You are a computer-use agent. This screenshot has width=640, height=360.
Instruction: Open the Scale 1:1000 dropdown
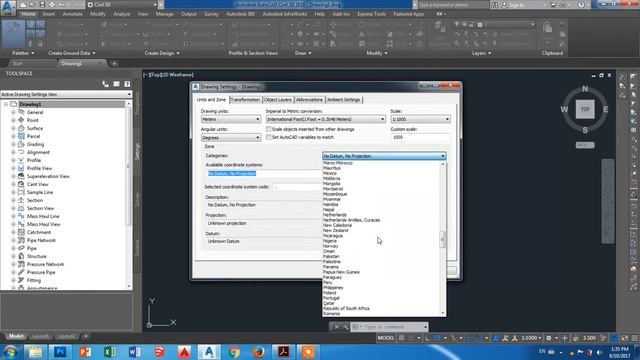pyautogui.click(x=420, y=119)
